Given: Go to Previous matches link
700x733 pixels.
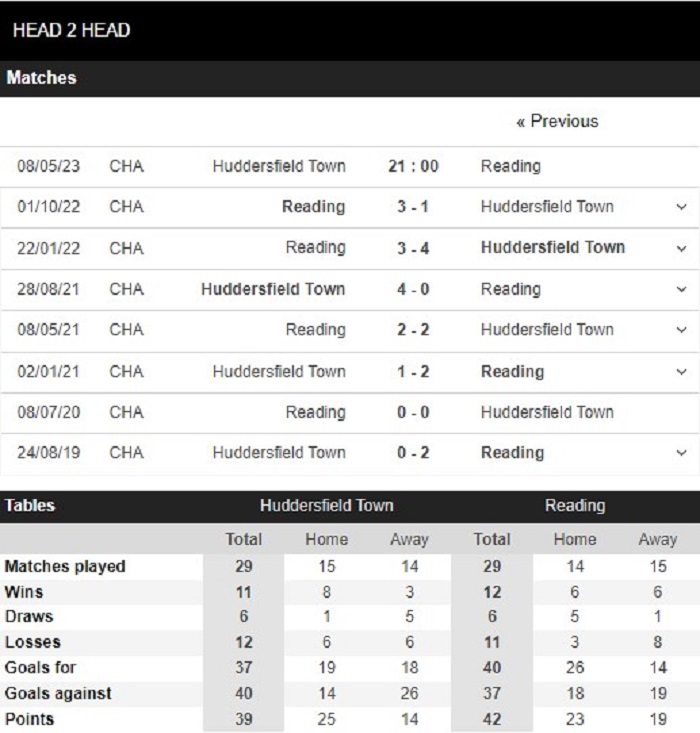Looking at the screenshot, I should tap(557, 122).
